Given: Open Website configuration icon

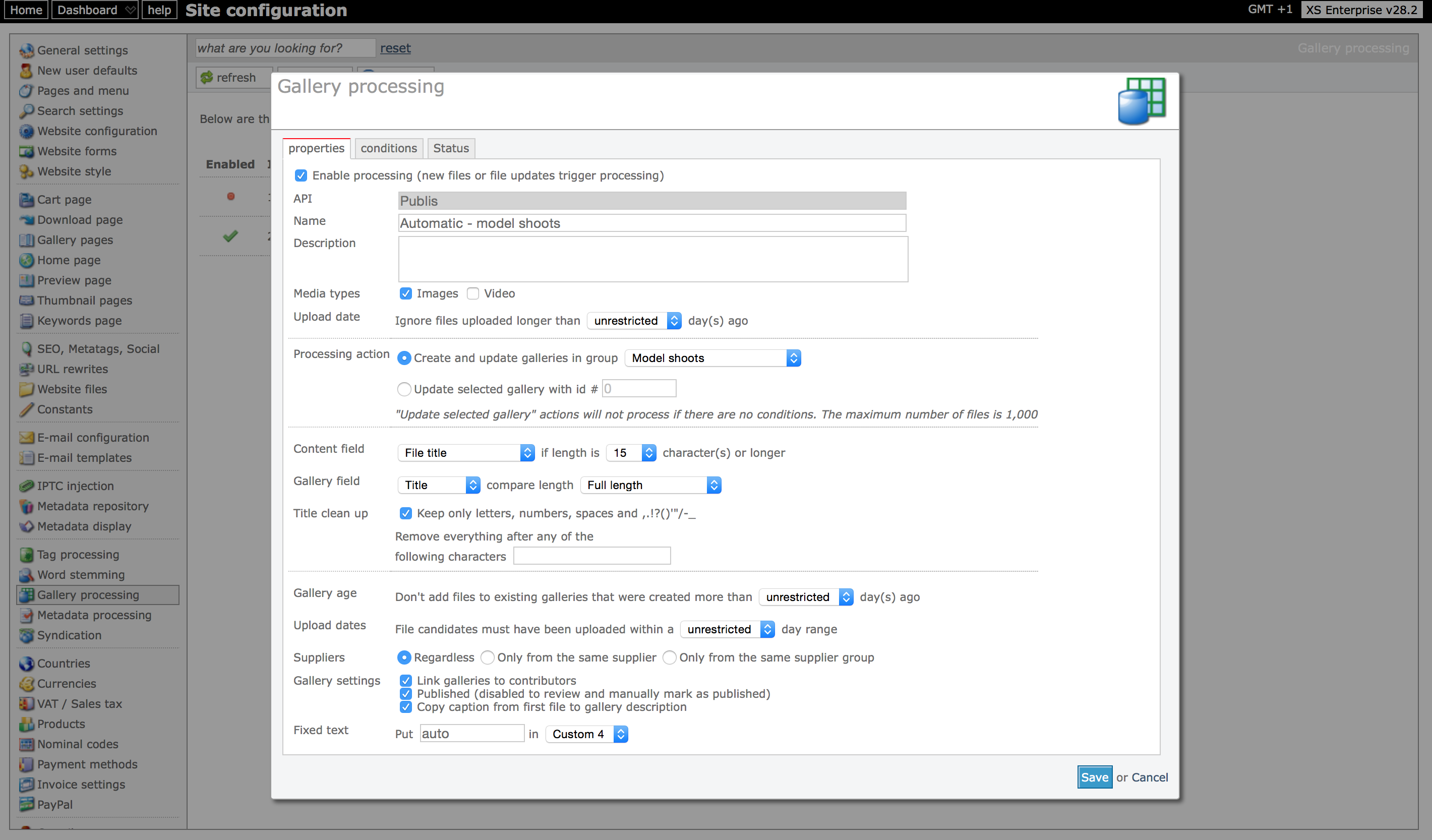Looking at the screenshot, I should [26, 131].
